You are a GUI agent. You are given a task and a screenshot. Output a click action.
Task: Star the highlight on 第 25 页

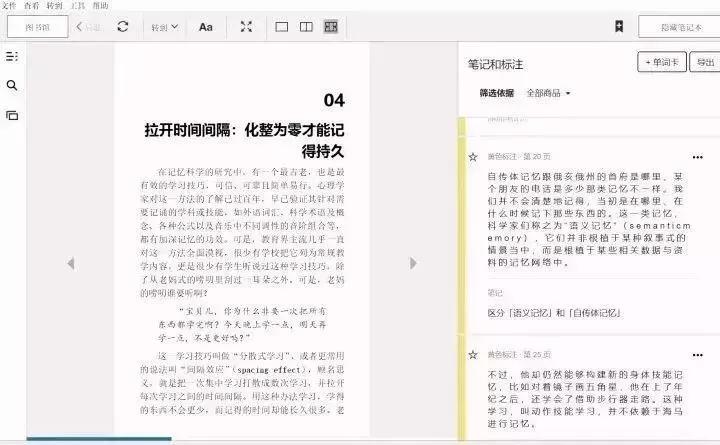(473, 355)
